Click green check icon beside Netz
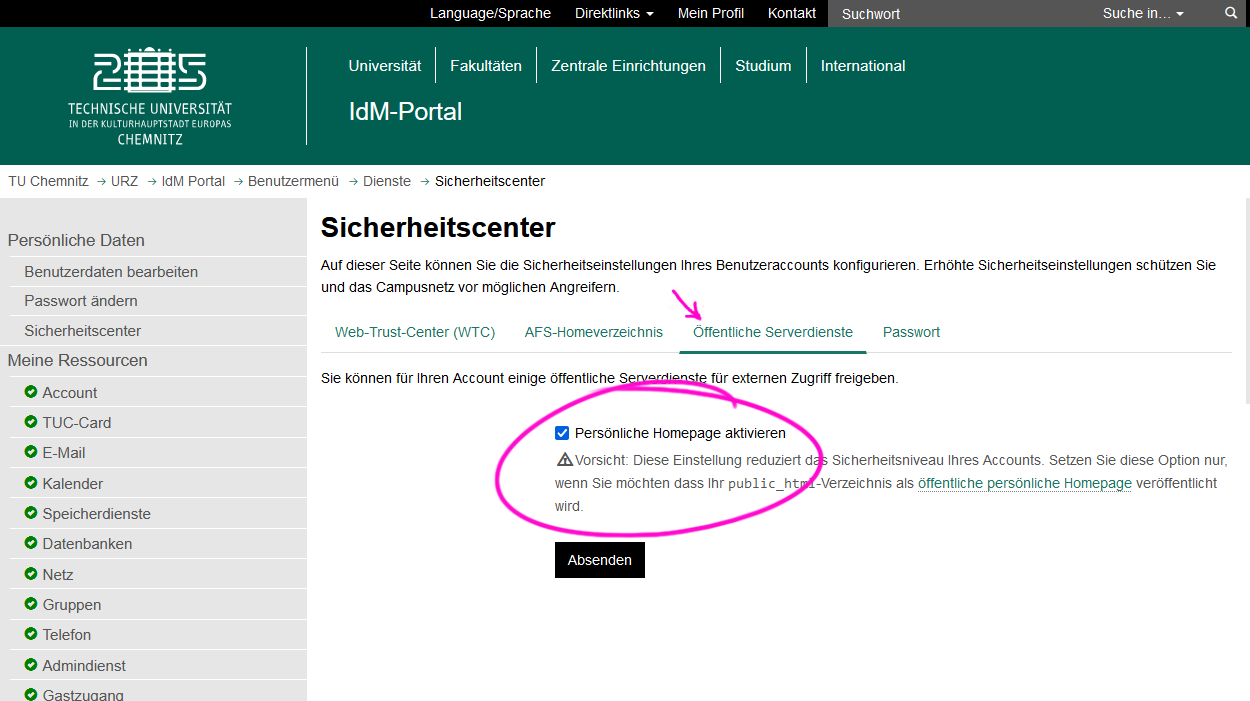The image size is (1250, 701). coord(31,574)
